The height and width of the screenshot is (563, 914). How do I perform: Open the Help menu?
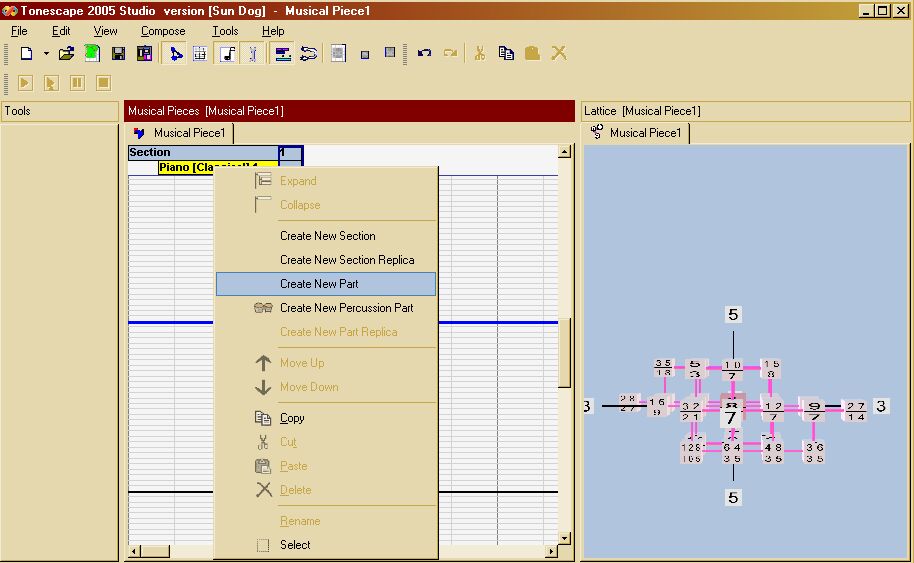[273, 31]
